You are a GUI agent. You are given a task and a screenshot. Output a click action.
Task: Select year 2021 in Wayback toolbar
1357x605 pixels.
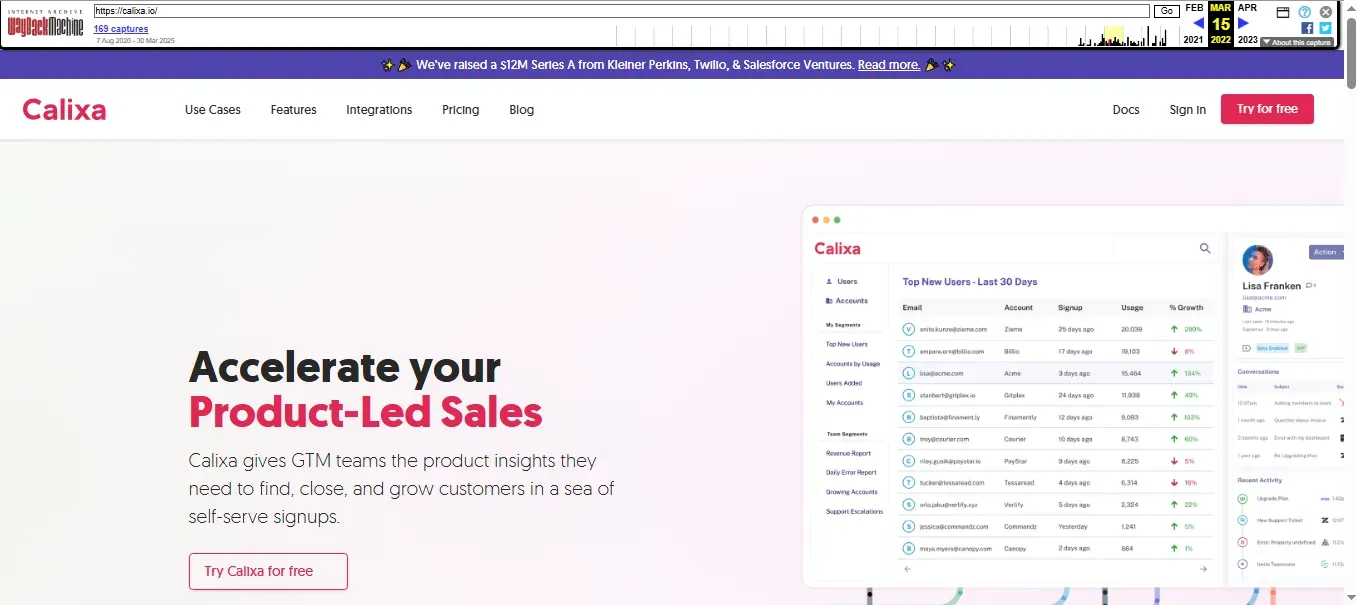click(1194, 40)
